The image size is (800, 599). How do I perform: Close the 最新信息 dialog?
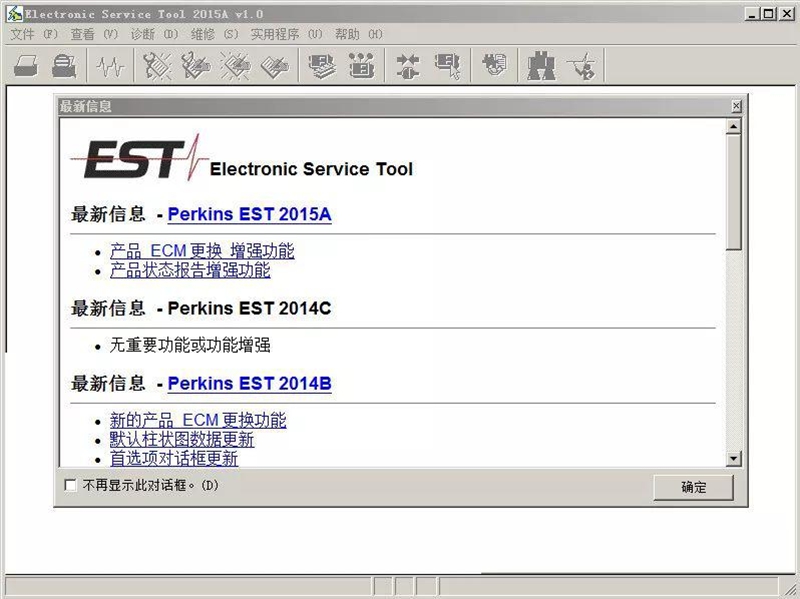[736, 106]
